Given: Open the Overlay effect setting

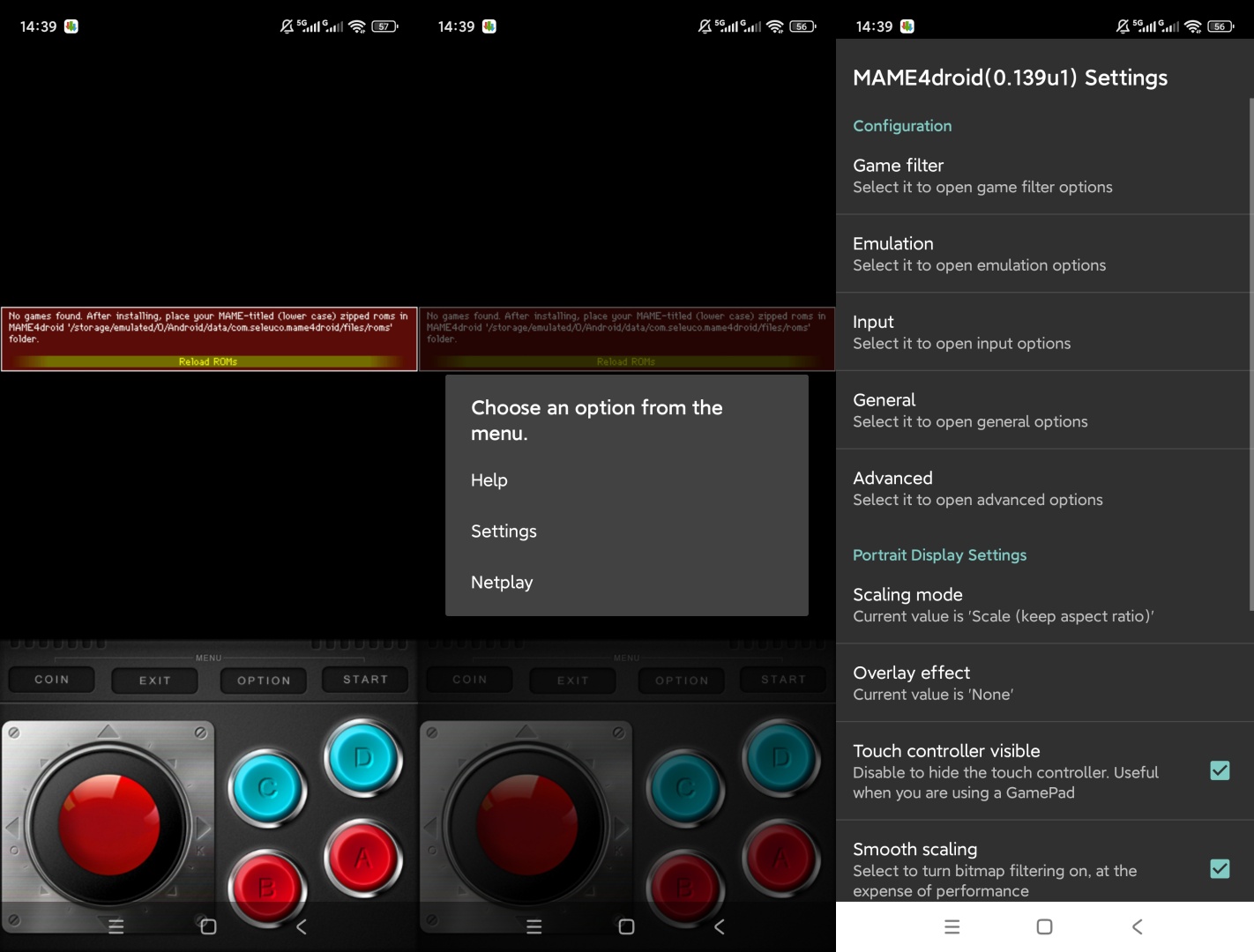Looking at the screenshot, I should pos(1045,683).
